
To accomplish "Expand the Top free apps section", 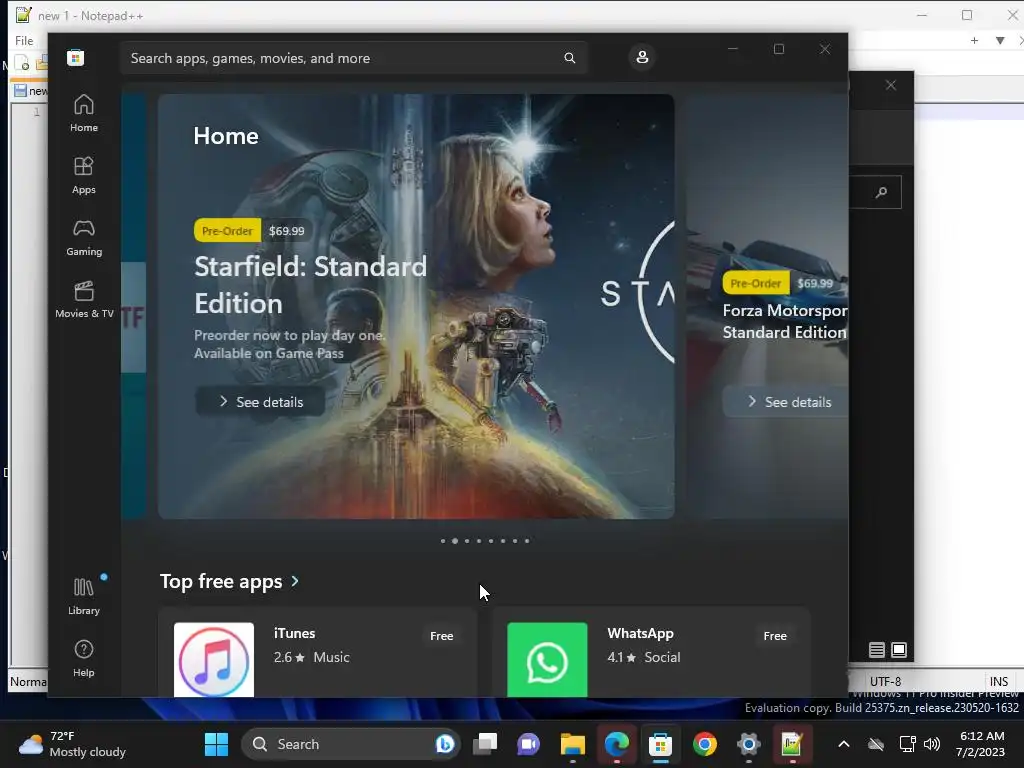I will coord(229,581).
